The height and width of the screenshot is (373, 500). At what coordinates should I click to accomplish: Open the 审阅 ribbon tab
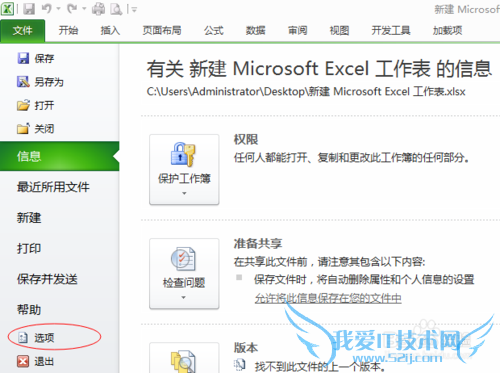click(298, 31)
